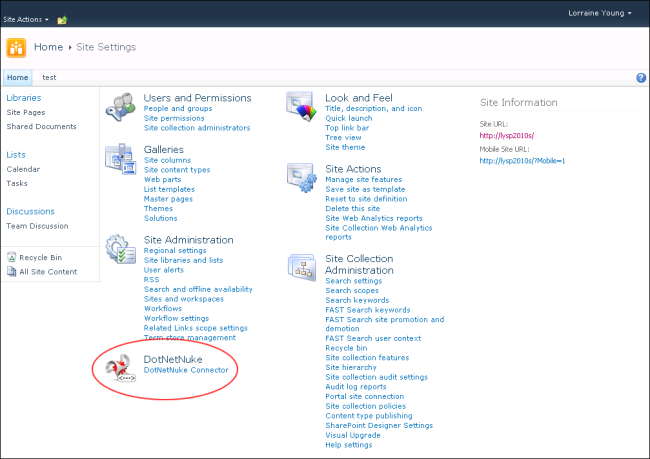The height and width of the screenshot is (459, 650).
Task: Open help via the blue question mark icon
Action: point(641,78)
